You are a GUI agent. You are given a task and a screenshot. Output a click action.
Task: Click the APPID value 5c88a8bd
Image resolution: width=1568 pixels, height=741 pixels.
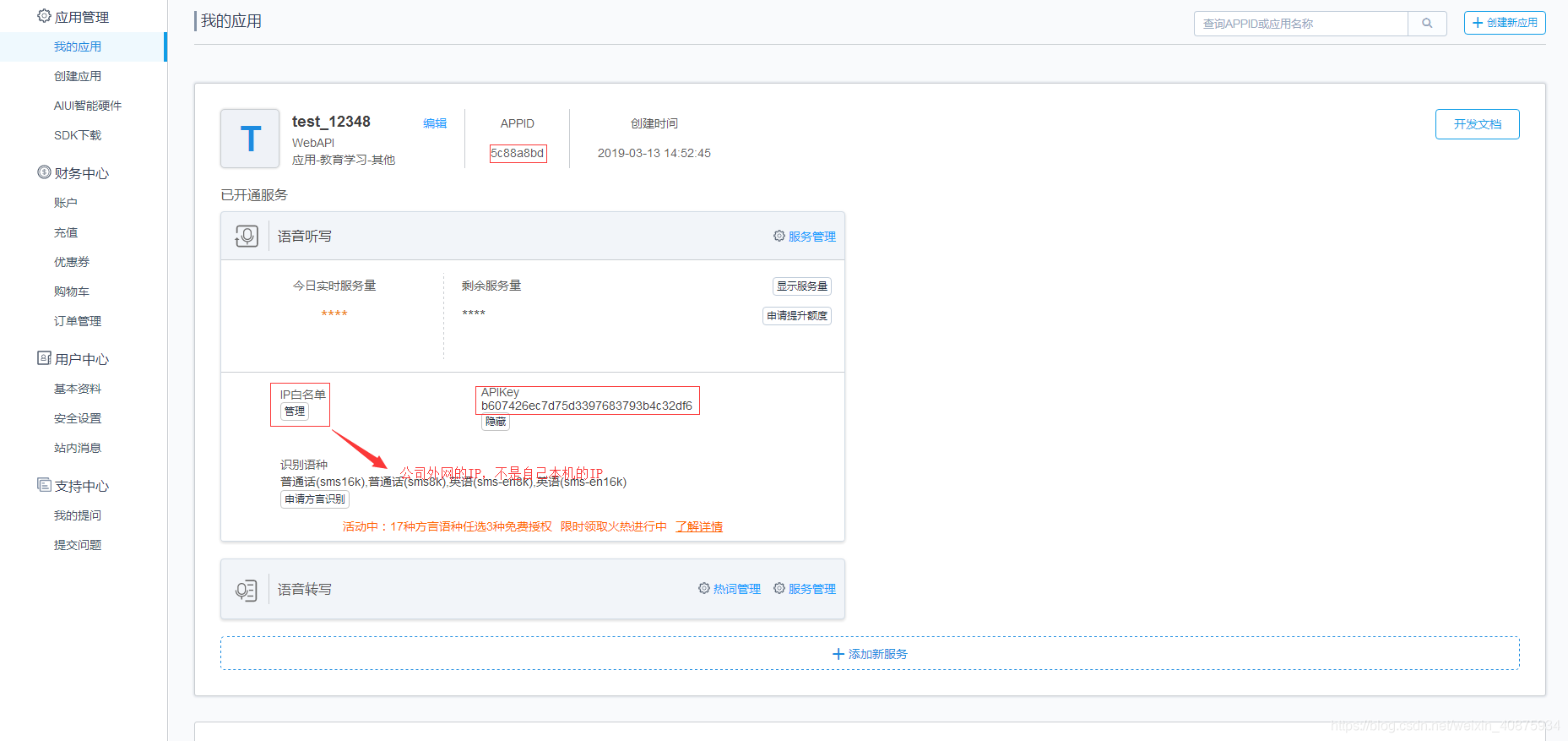coord(518,153)
